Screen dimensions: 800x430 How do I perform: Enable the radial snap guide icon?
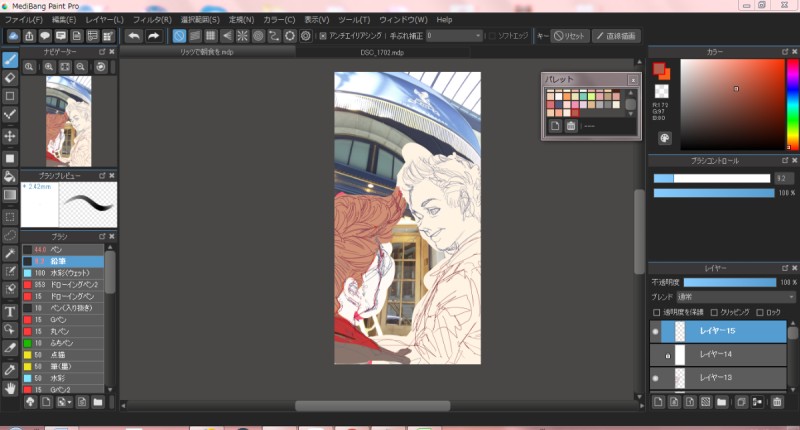[241, 36]
